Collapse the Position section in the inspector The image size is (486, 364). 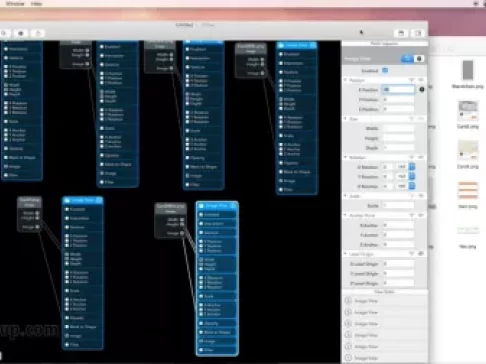[x=345, y=80]
